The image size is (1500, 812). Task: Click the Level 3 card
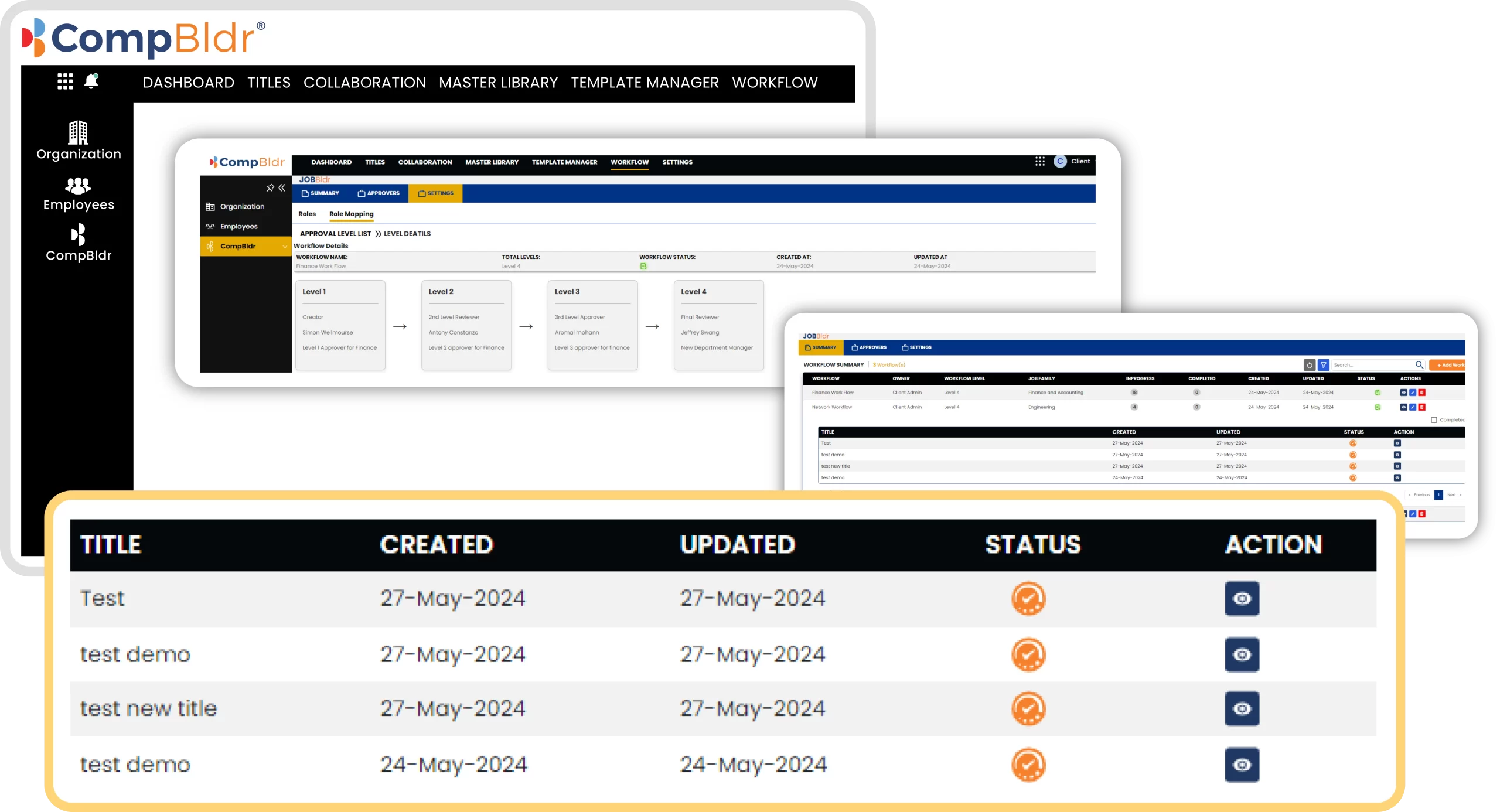592,325
